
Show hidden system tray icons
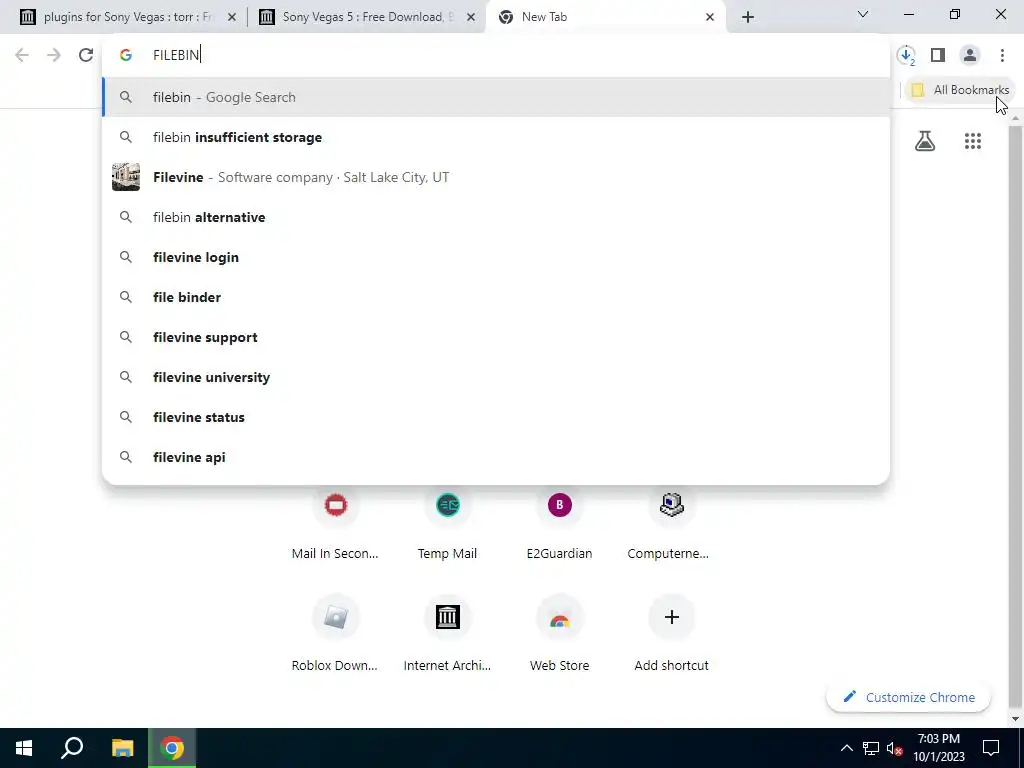tap(846, 748)
